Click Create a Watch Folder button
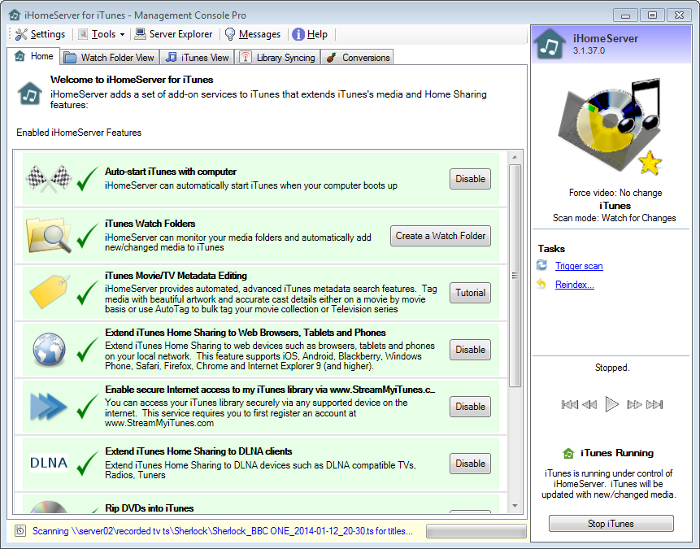This screenshot has width=700, height=549. 440,236
